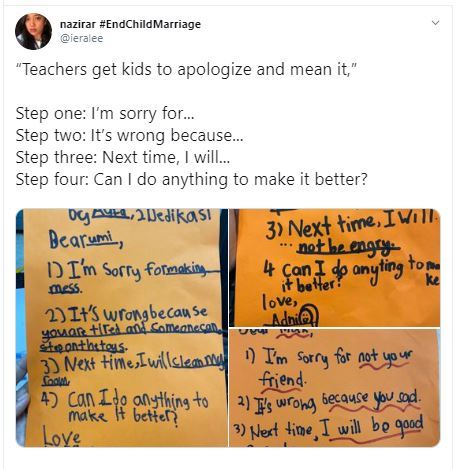The width and height of the screenshot is (458, 469).
Task: Click the 'Step four' make it better line
Action: click(192, 179)
